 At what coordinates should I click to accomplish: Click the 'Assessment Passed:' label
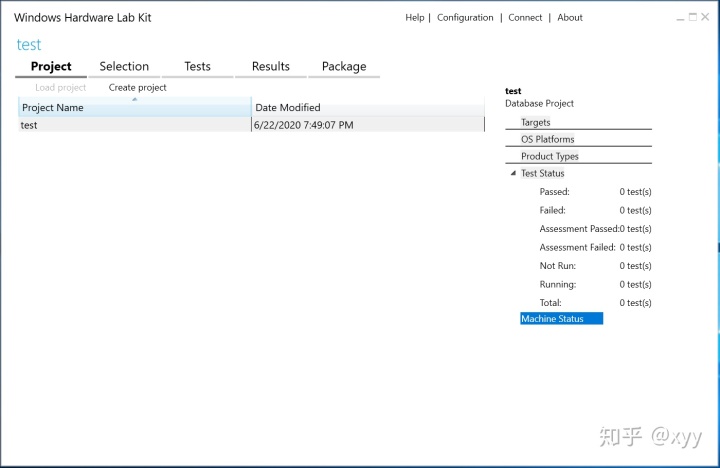click(x=579, y=229)
